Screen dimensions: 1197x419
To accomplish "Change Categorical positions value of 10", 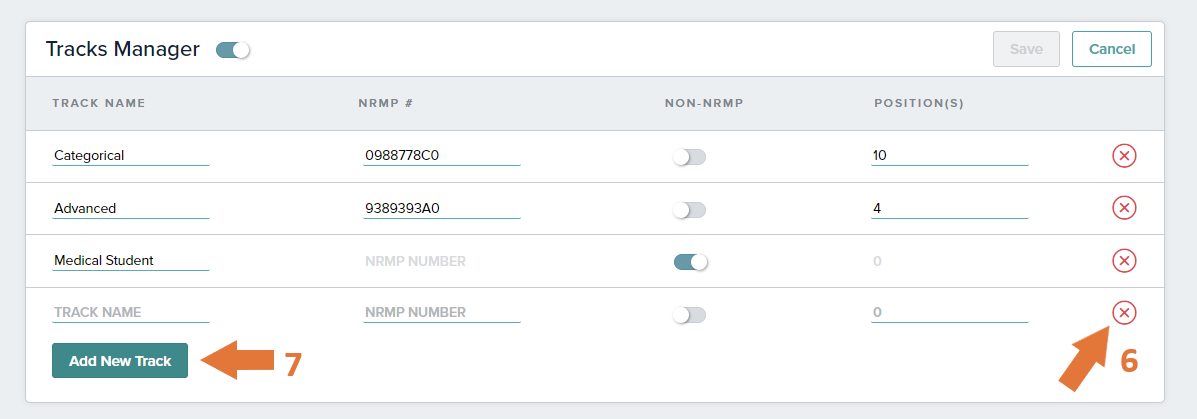I will [x=950, y=156].
